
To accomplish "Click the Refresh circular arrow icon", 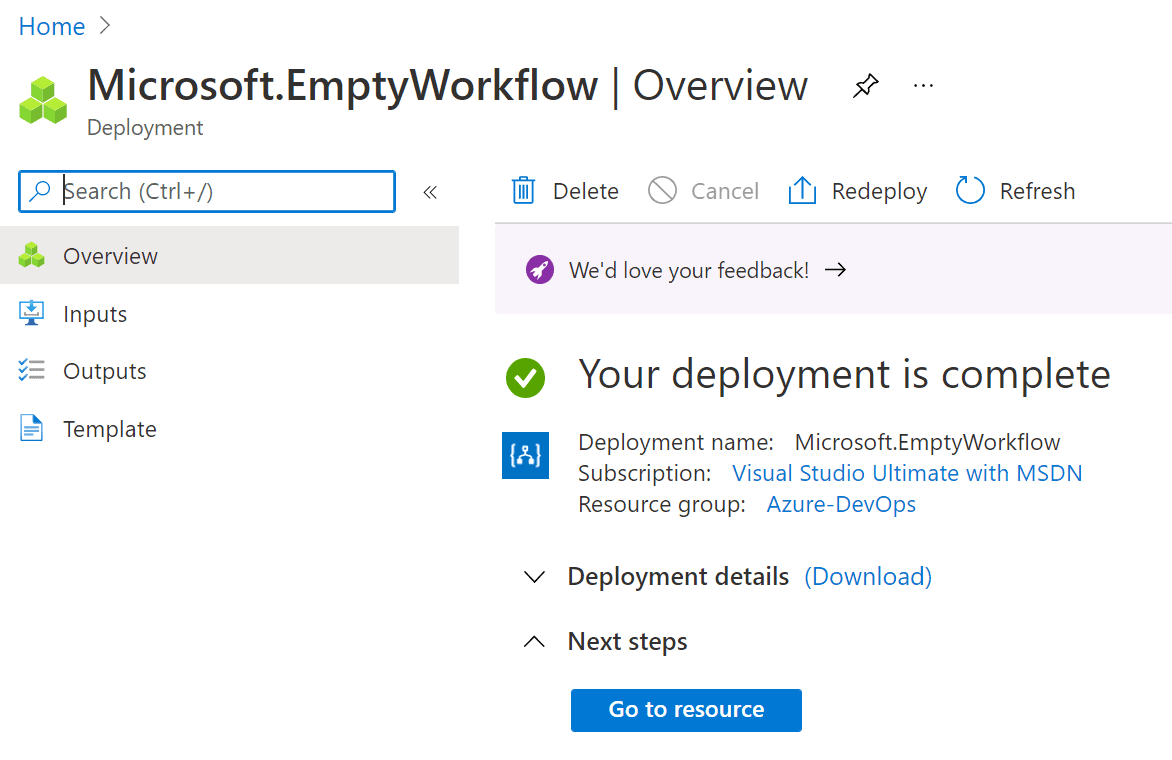I will (970, 191).
